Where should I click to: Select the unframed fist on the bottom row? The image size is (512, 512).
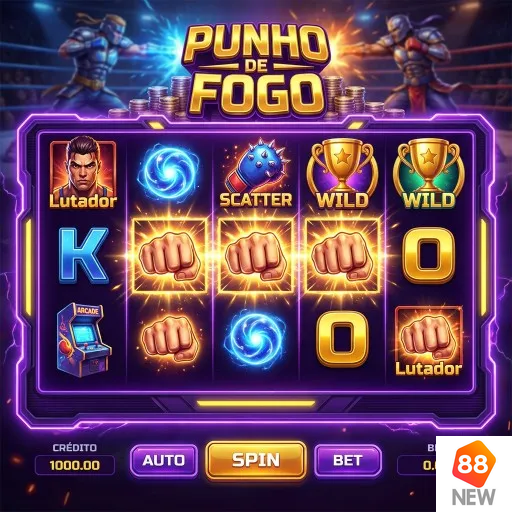[x=170, y=339]
